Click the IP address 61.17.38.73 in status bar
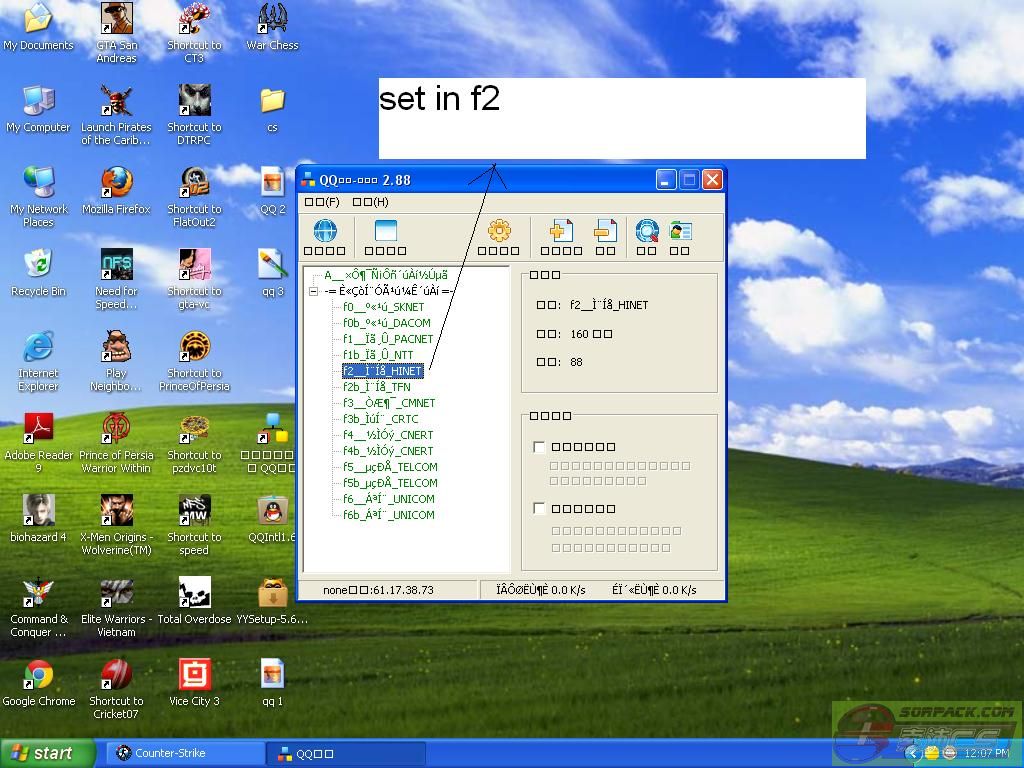 pos(402,590)
